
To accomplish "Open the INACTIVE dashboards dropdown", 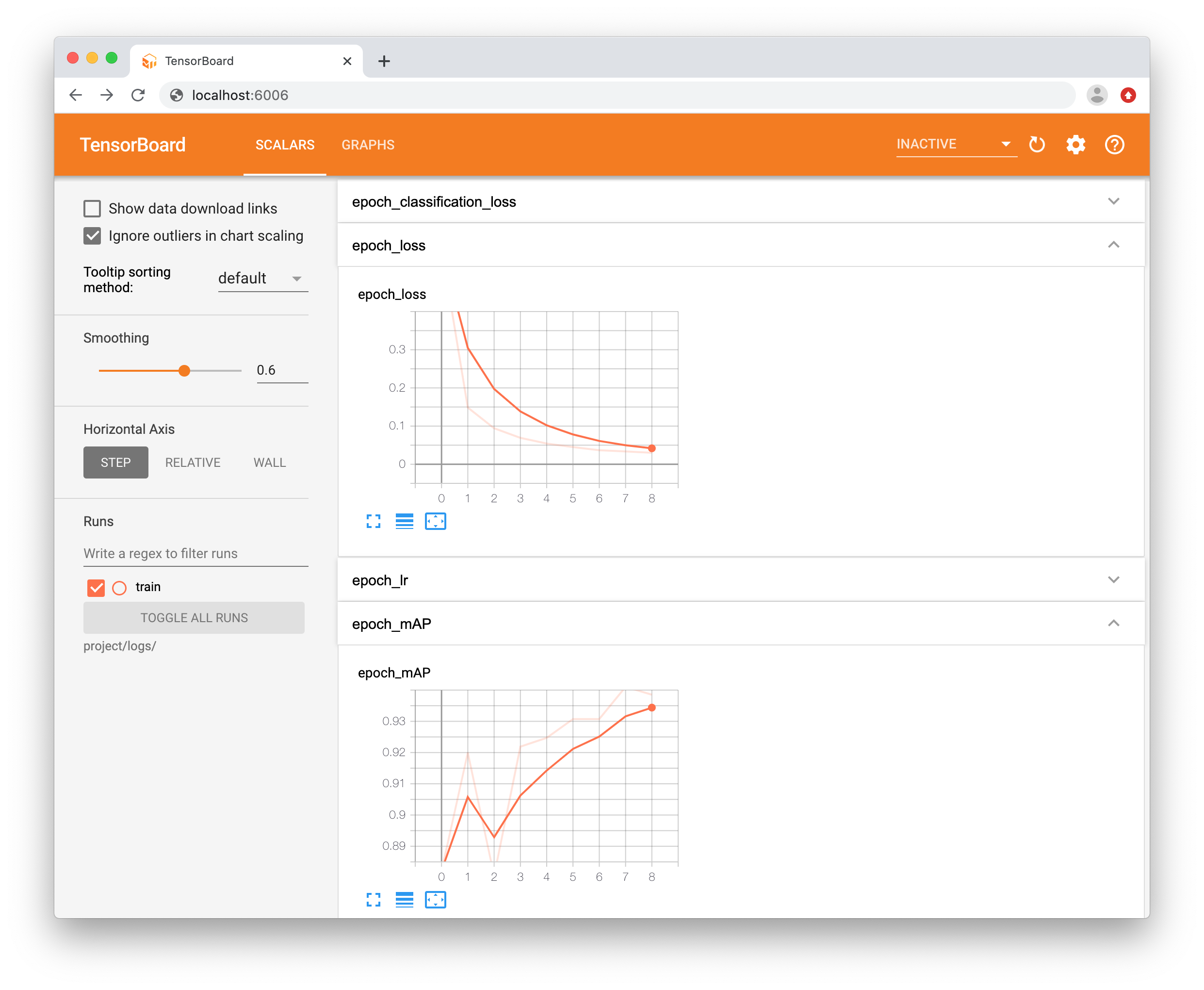I will [956, 144].
